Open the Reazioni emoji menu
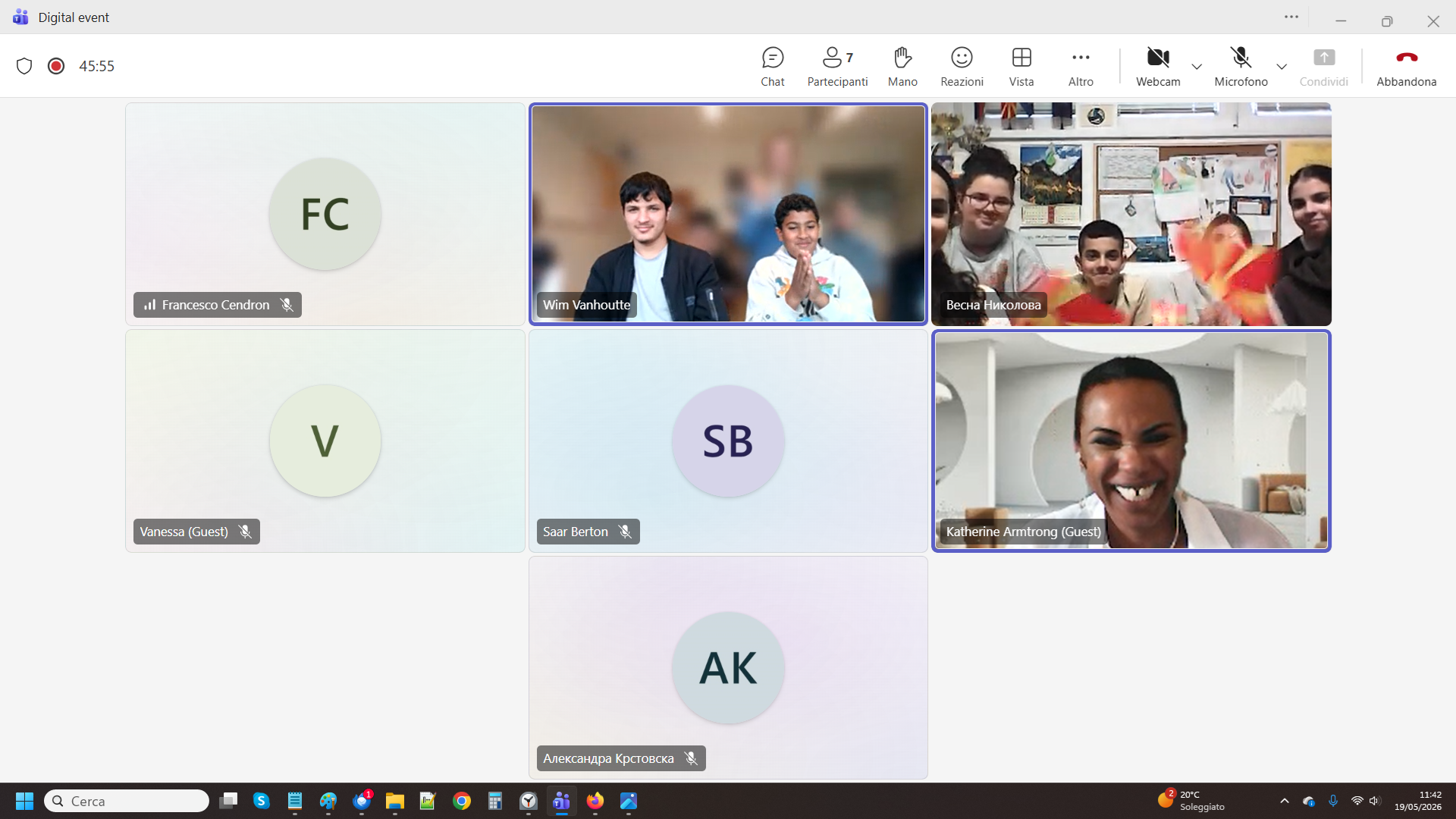 (962, 67)
